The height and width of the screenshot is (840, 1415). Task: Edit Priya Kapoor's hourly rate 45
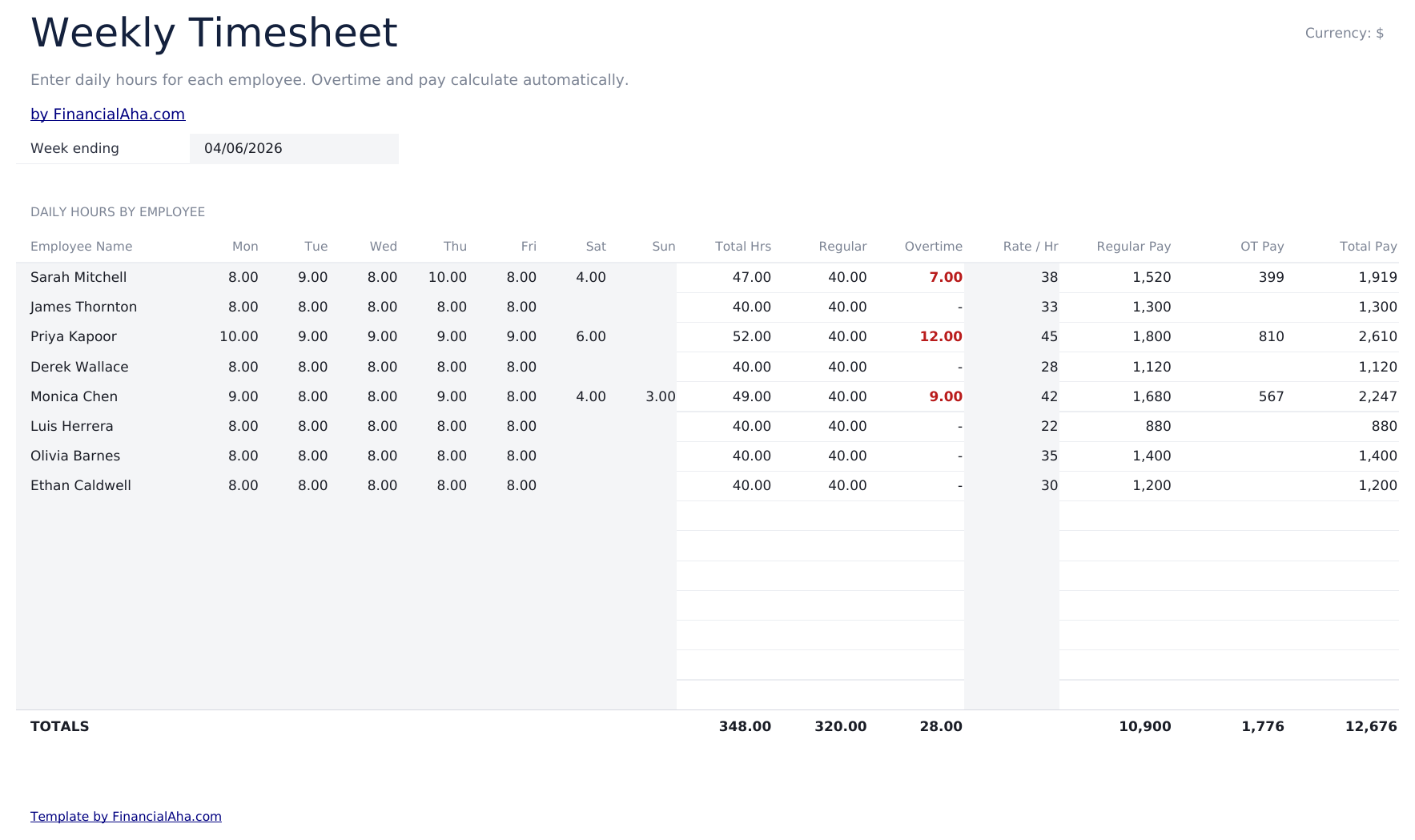[x=1049, y=336]
